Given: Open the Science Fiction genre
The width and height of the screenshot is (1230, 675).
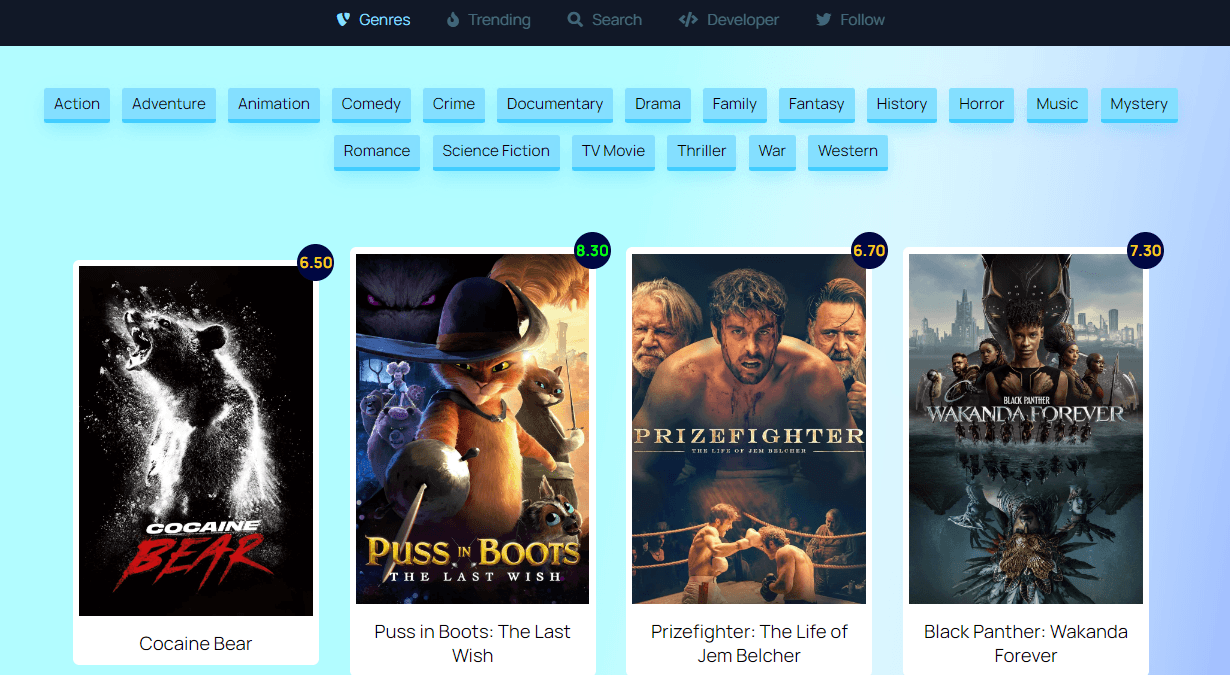Looking at the screenshot, I should coord(496,151).
